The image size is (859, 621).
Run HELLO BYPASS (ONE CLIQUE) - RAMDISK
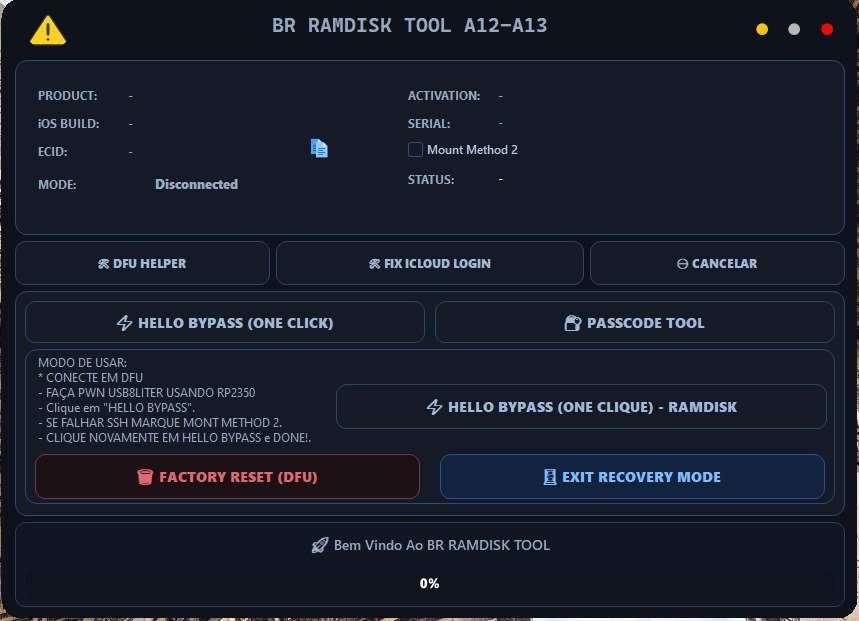pos(581,407)
